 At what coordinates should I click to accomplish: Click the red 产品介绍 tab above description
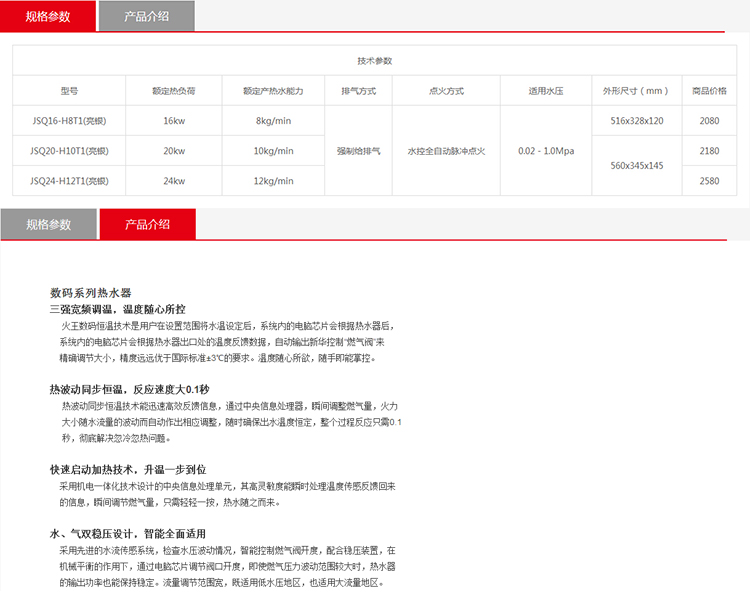click(x=147, y=225)
